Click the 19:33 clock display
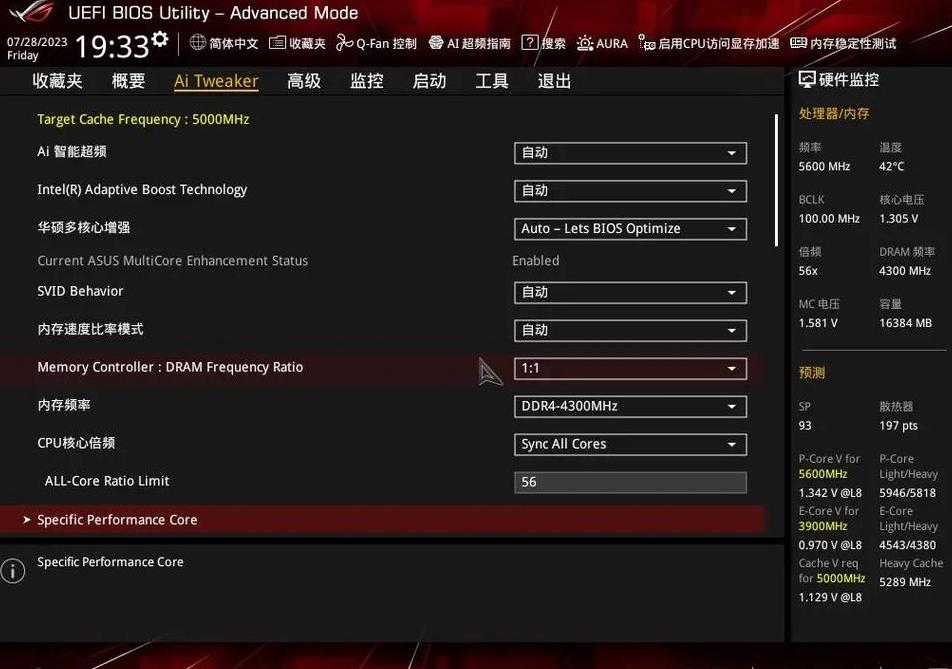Viewport: 952px width, 669px height. [112, 46]
